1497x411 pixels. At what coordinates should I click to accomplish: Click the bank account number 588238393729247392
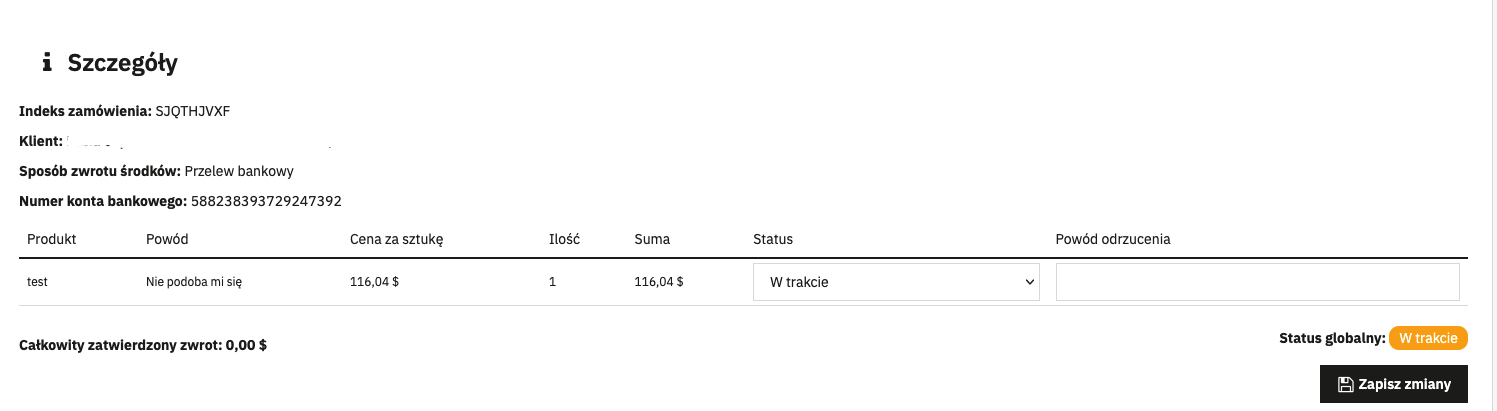267,201
